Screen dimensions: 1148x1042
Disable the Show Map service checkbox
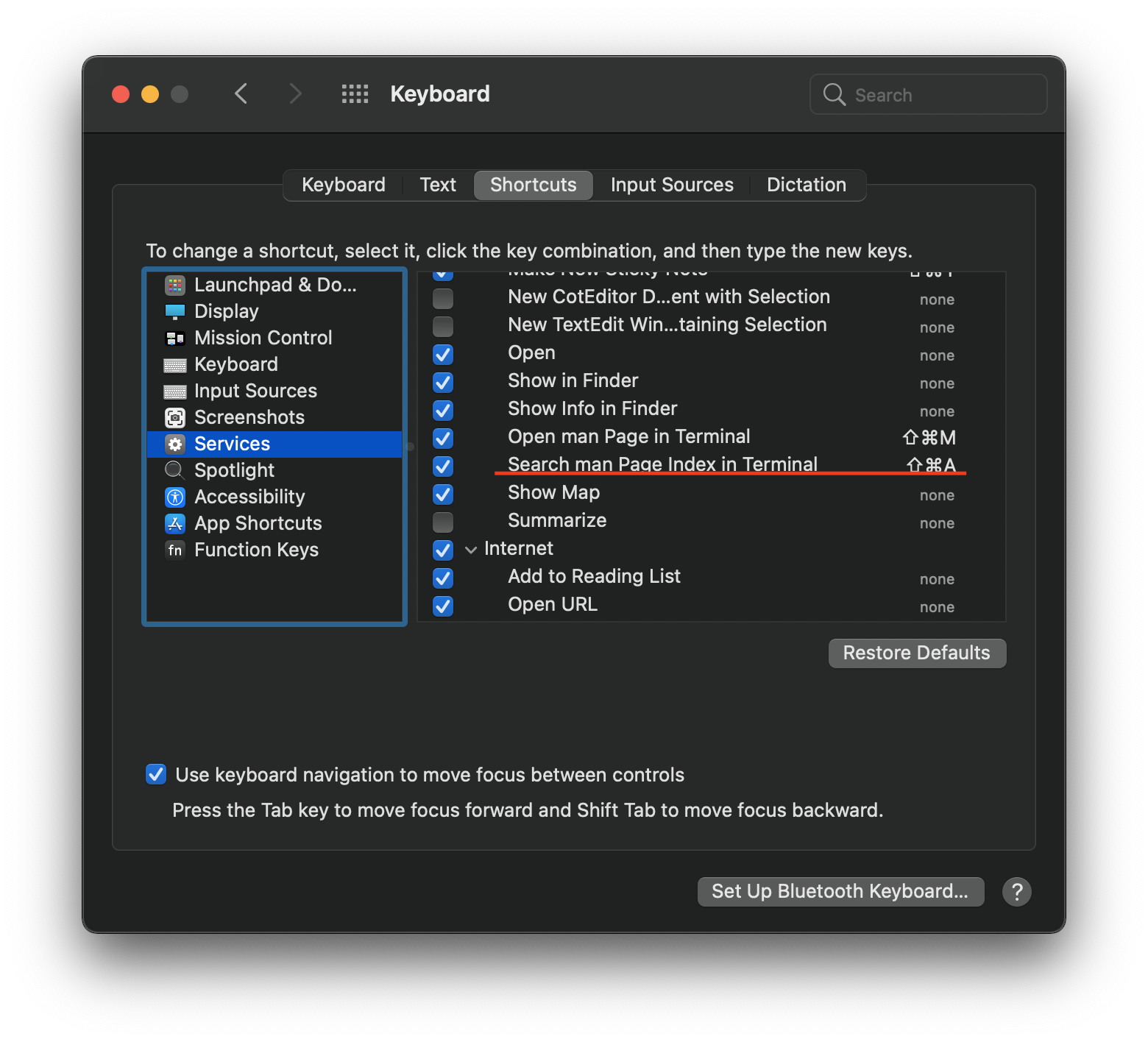[x=443, y=495]
